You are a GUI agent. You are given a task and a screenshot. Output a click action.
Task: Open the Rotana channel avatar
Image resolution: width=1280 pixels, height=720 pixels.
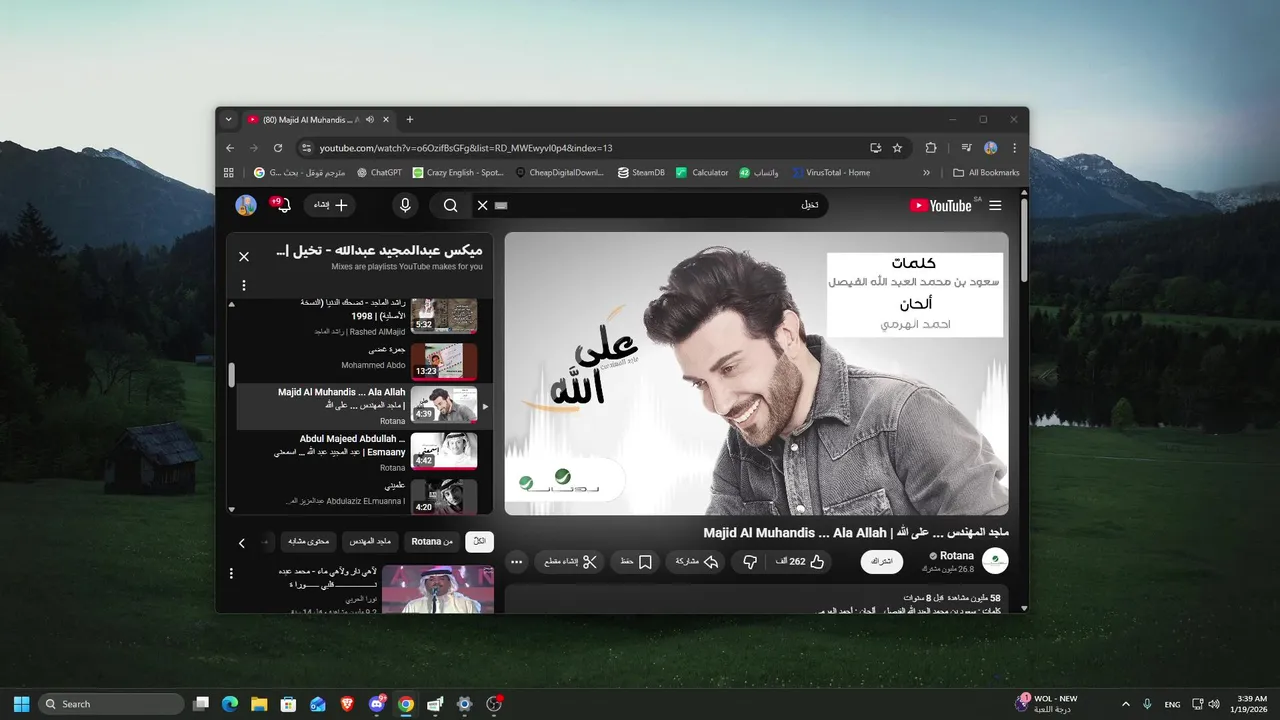[995, 561]
